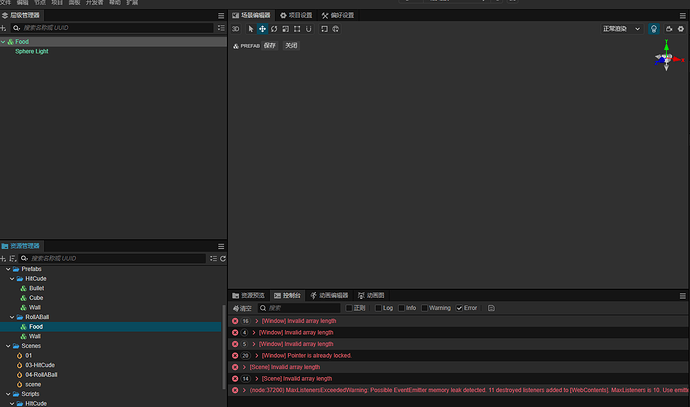Select the Sphere Light node
This screenshot has width=690, height=407.
(x=32, y=51)
